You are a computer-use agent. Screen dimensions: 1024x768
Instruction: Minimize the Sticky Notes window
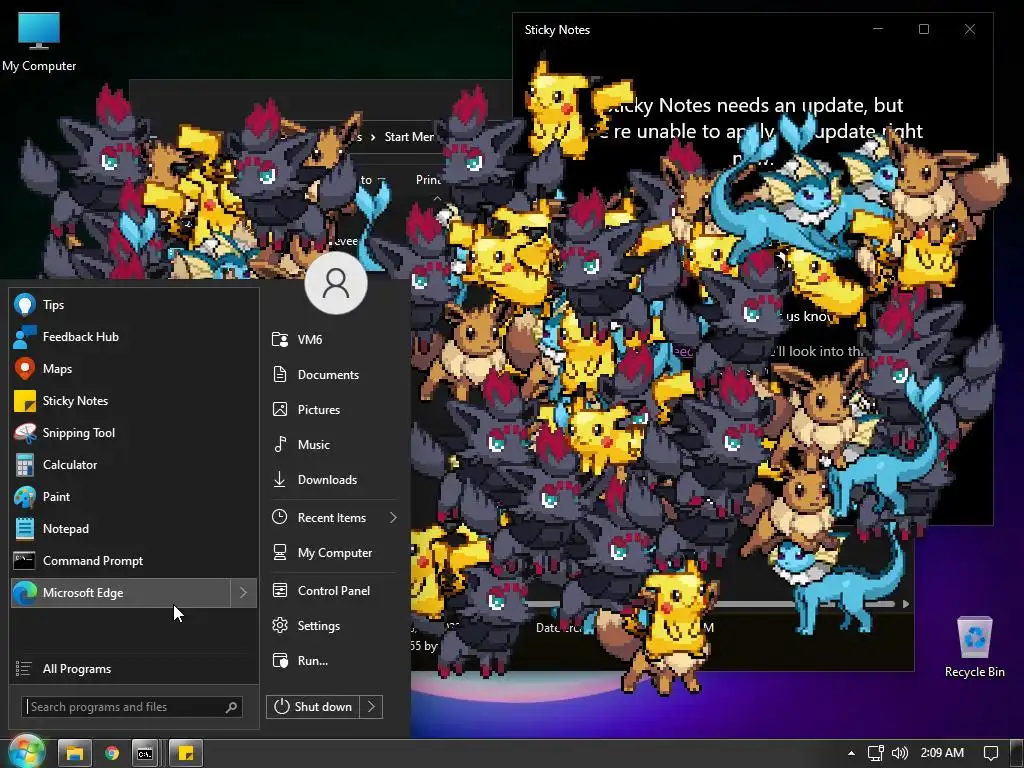pos(878,29)
